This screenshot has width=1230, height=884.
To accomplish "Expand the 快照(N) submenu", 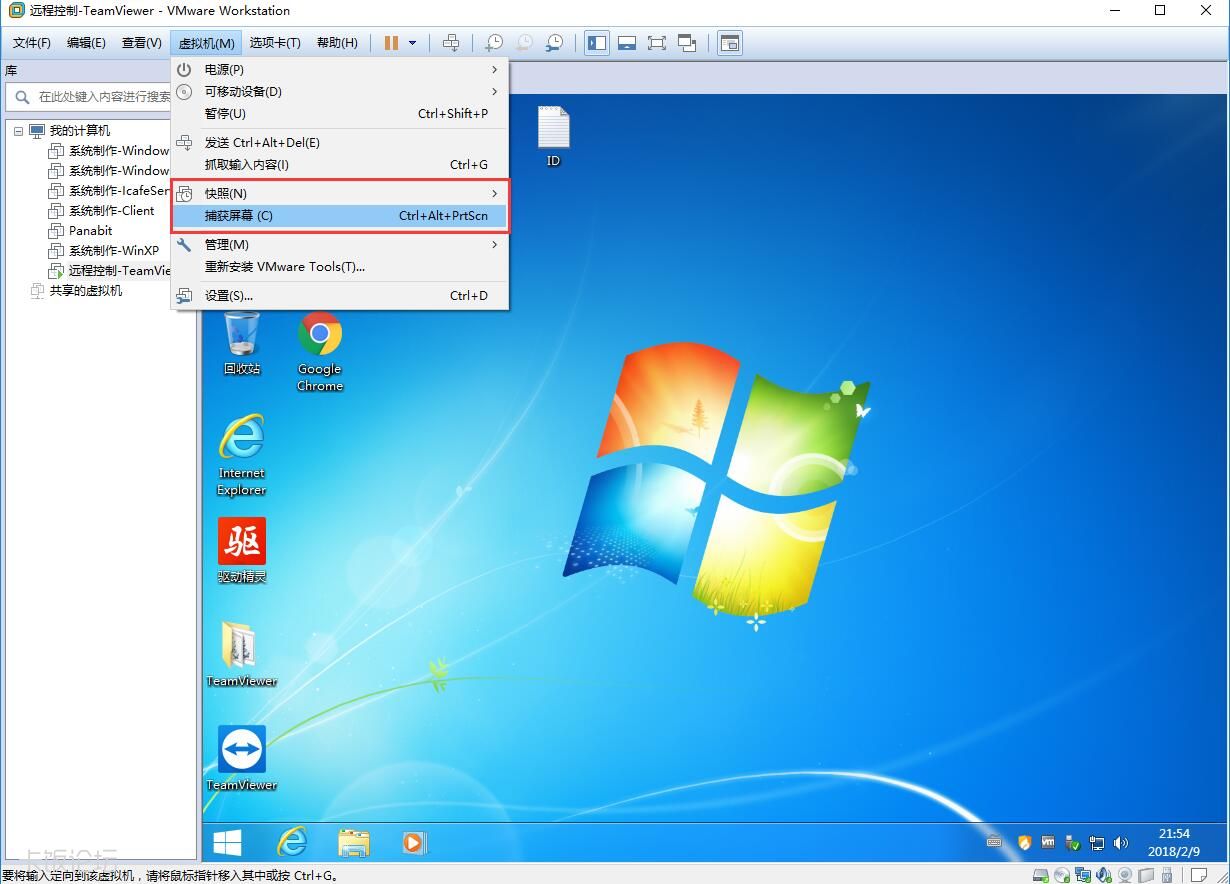I will pos(340,194).
